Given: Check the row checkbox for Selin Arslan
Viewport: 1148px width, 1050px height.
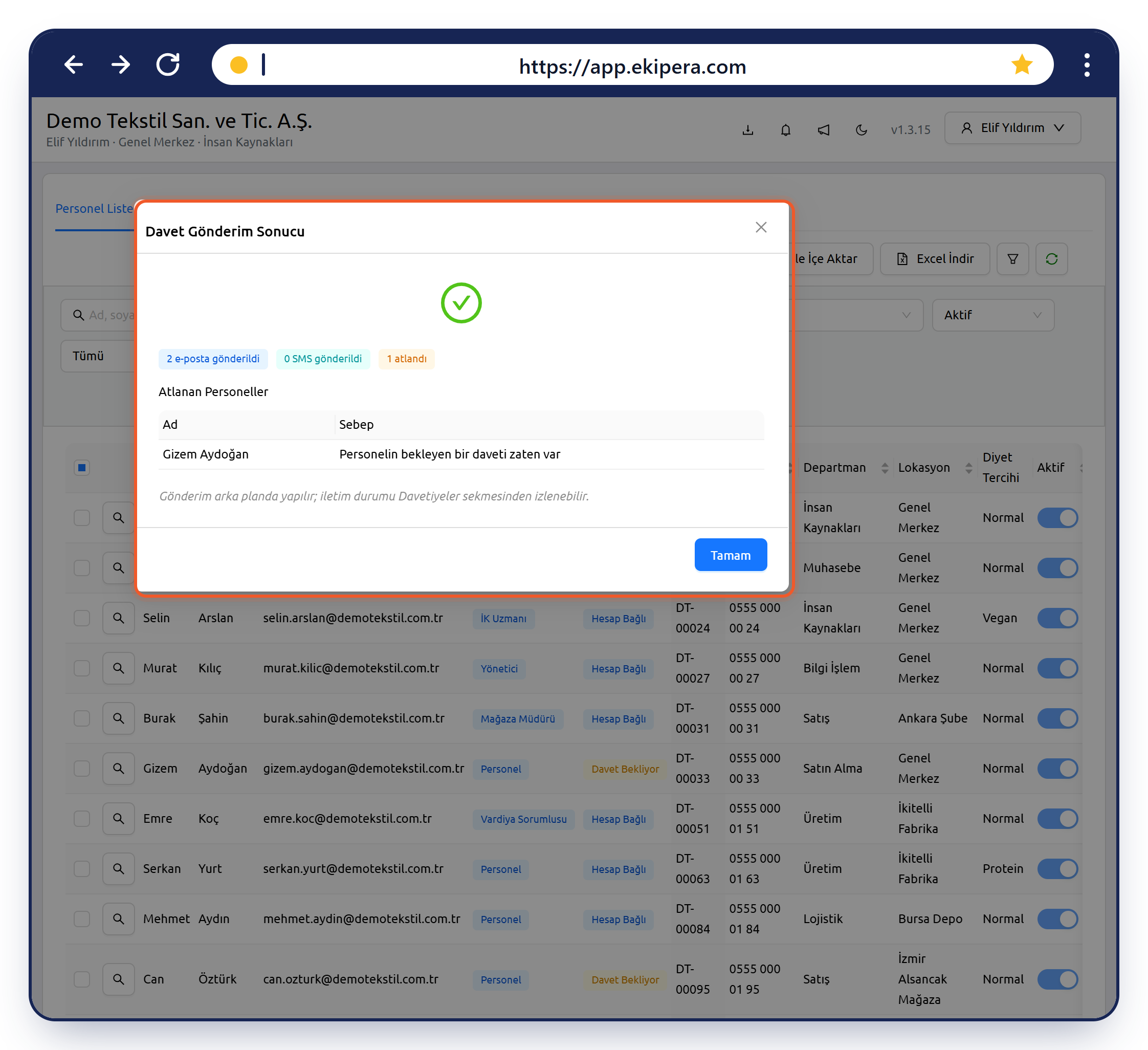Looking at the screenshot, I should (82, 618).
